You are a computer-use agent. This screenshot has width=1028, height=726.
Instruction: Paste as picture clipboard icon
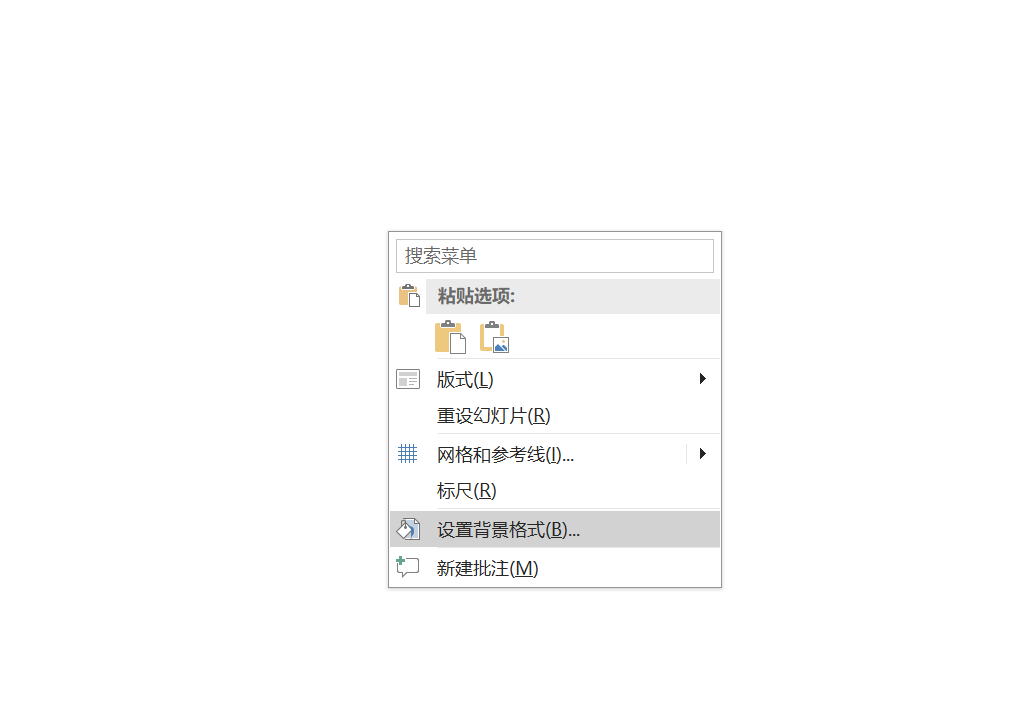[x=494, y=337]
